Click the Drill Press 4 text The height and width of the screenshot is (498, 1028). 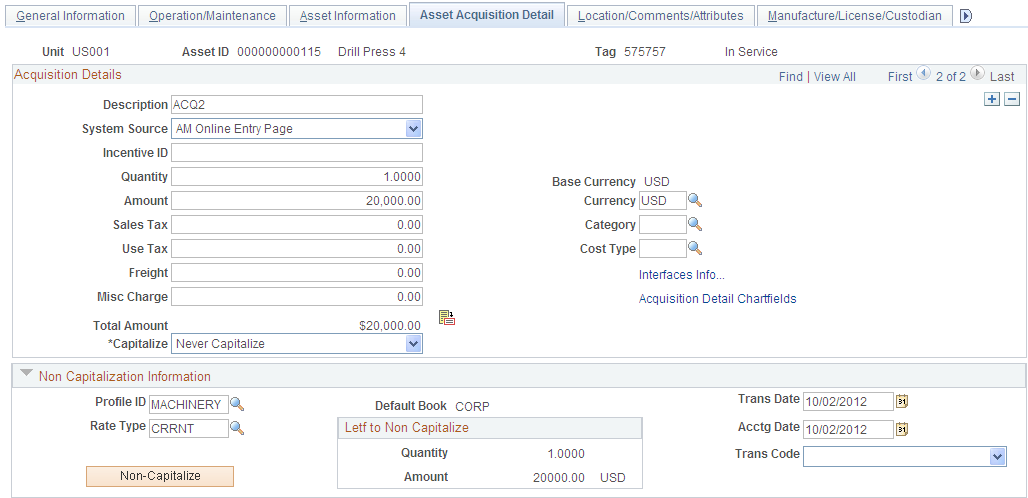coord(372,52)
